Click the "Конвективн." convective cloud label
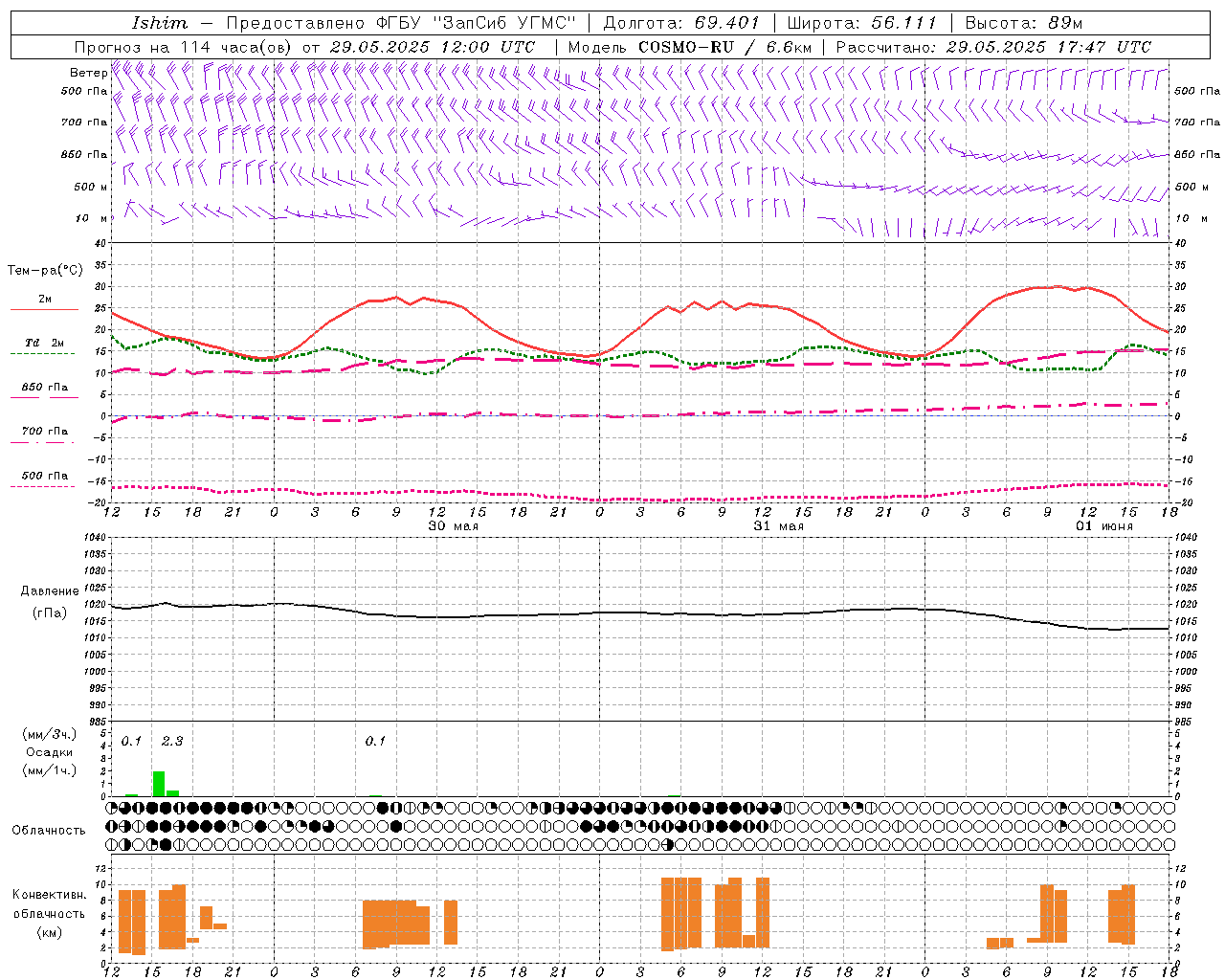Viewport: 1225px width, 980px height. 50,895
